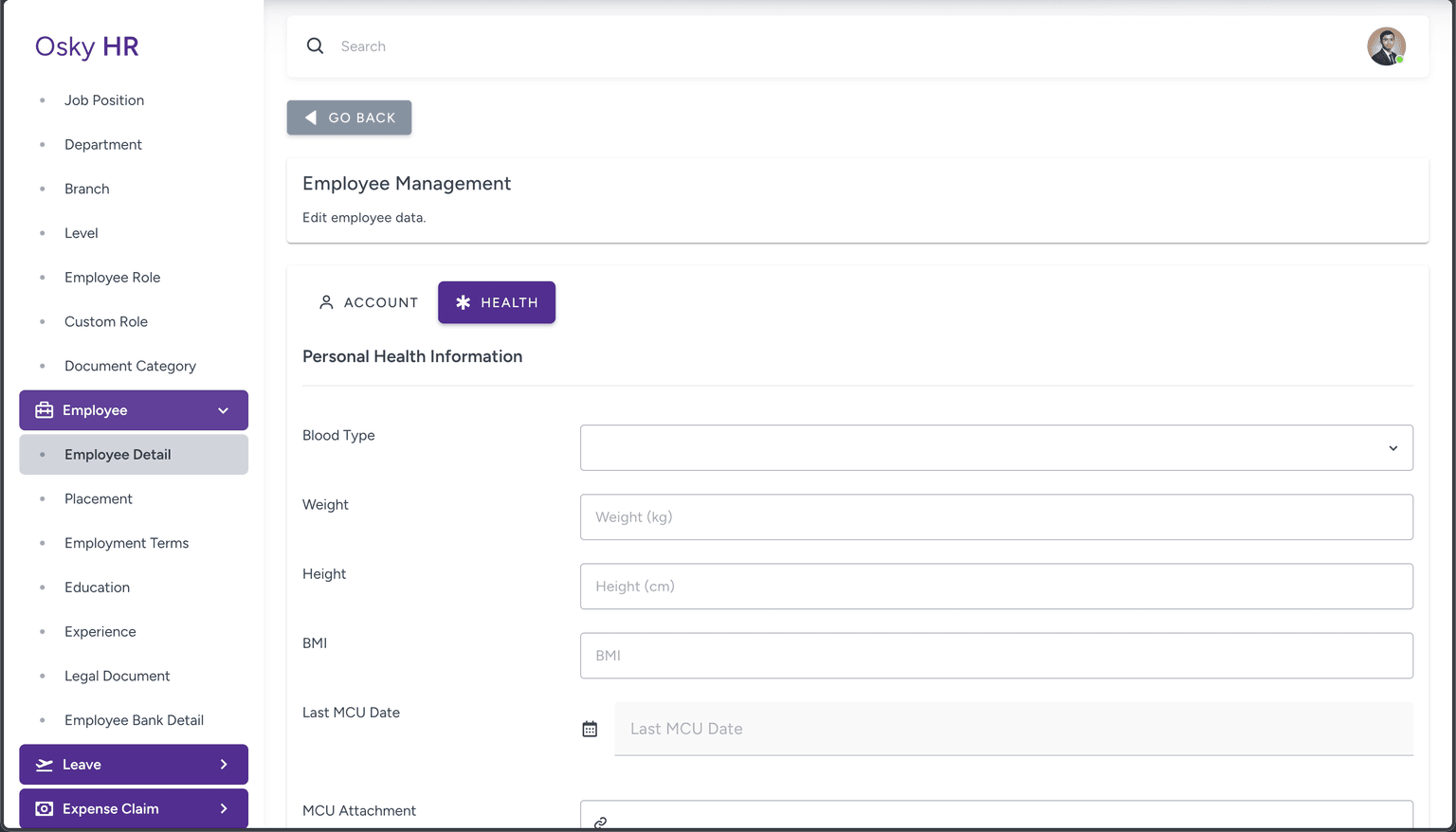Open Employee Detail in the sidebar

tap(118, 454)
